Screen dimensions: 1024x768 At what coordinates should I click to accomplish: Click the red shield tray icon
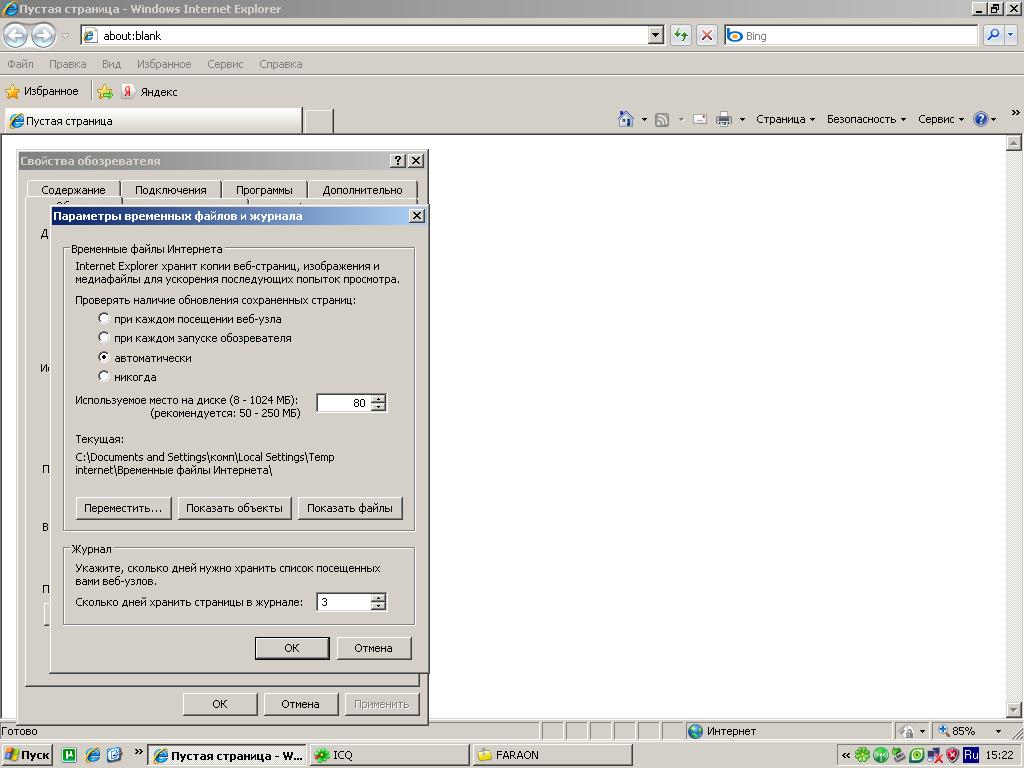tap(953, 756)
